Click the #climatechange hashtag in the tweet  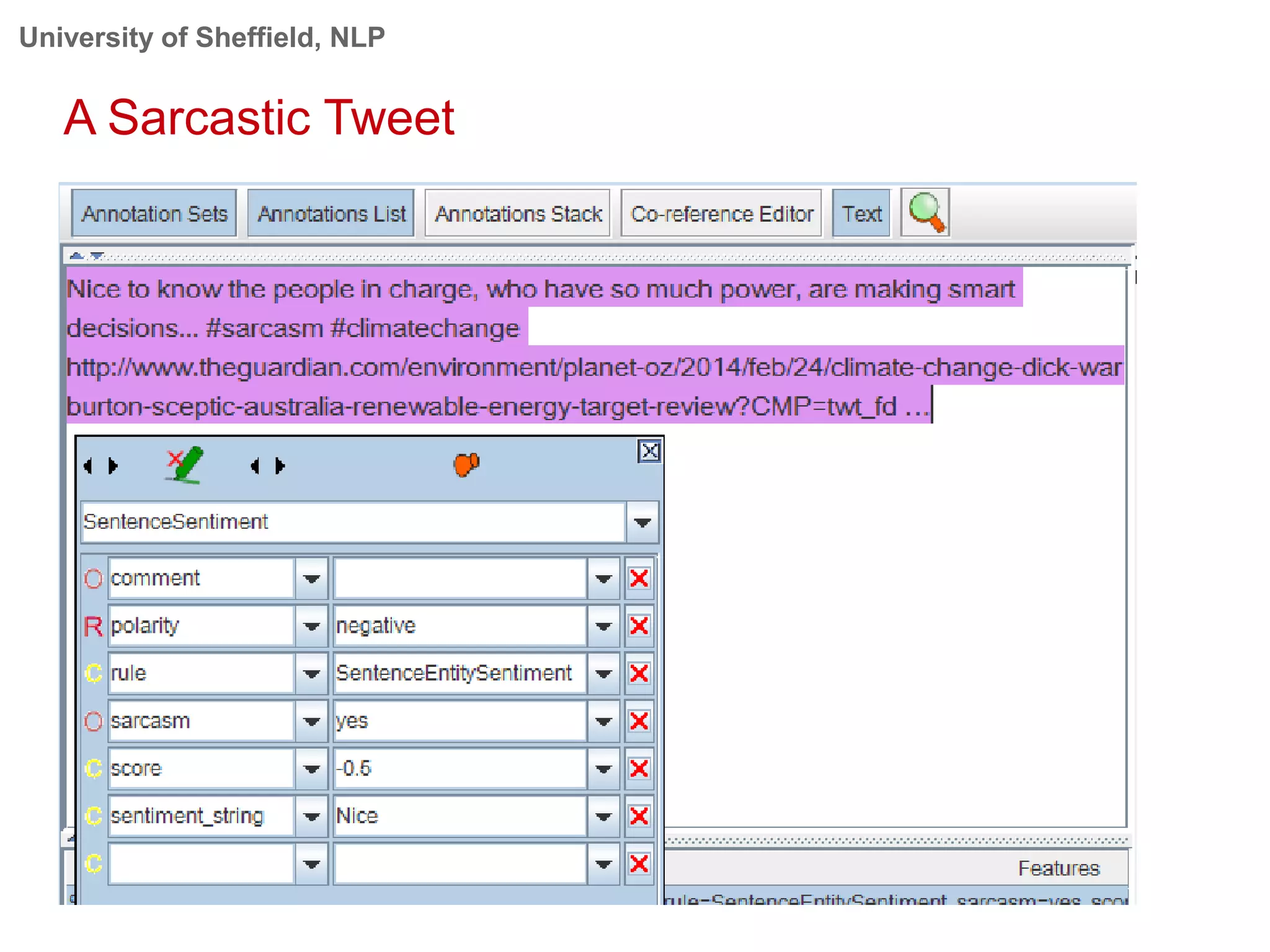coord(425,328)
